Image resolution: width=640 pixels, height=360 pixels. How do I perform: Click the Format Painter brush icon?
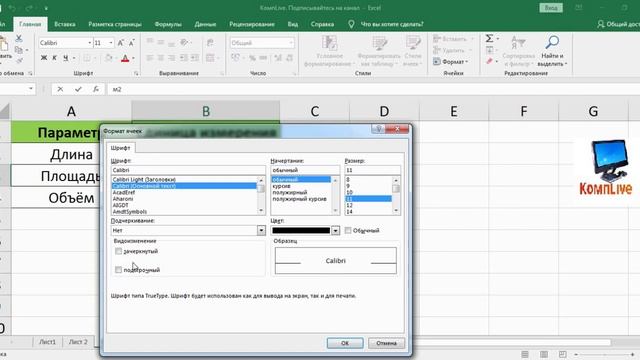point(18,61)
